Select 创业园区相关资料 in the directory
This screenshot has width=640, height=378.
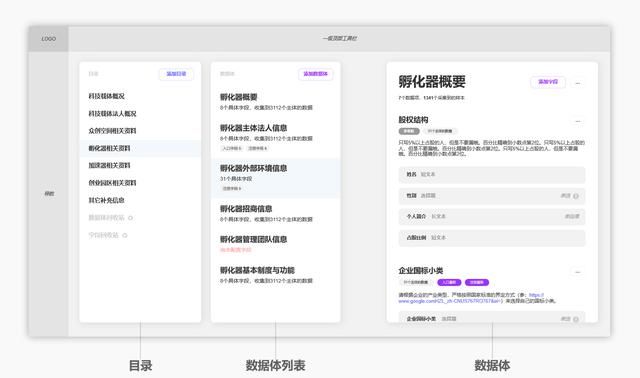(x=112, y=183)
